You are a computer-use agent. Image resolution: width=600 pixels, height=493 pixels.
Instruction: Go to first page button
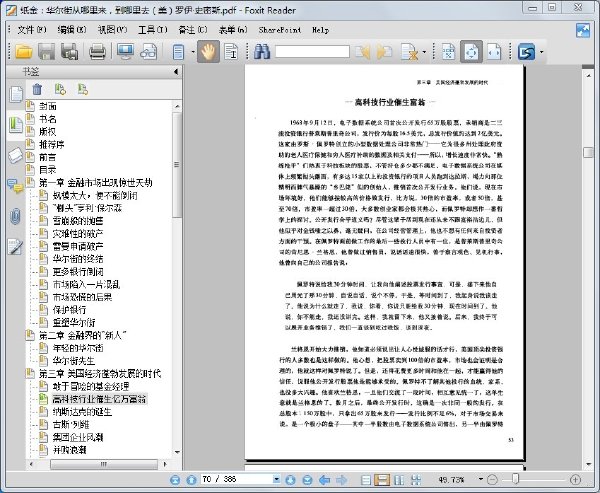tap(175, 480)
